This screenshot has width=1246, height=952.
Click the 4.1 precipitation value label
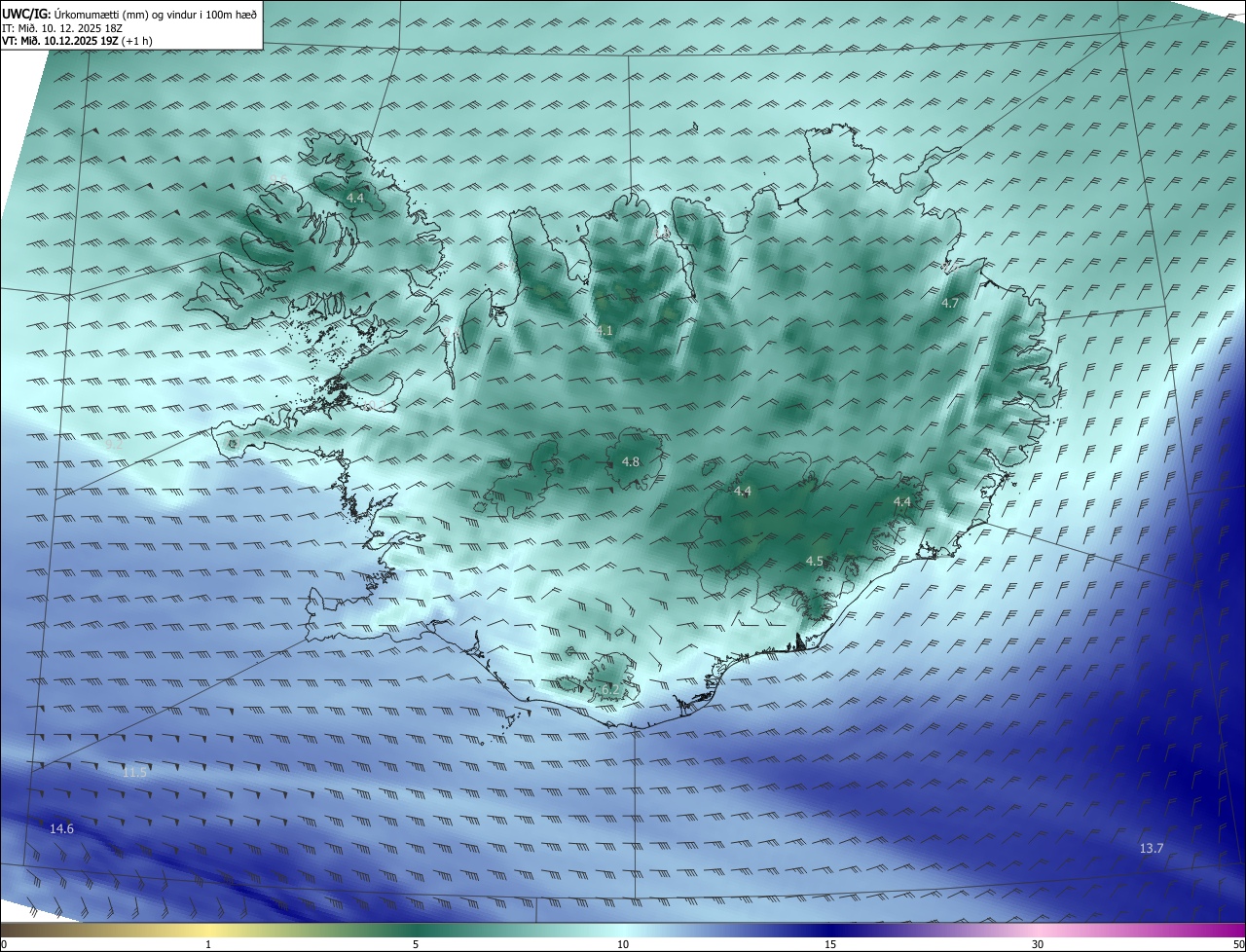click(x=605, y=331)
